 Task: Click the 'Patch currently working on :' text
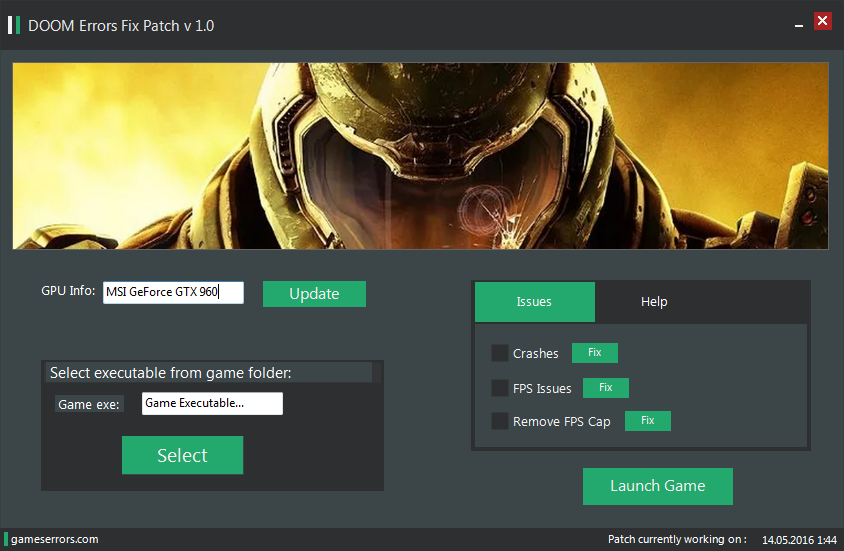coord(677,539)
